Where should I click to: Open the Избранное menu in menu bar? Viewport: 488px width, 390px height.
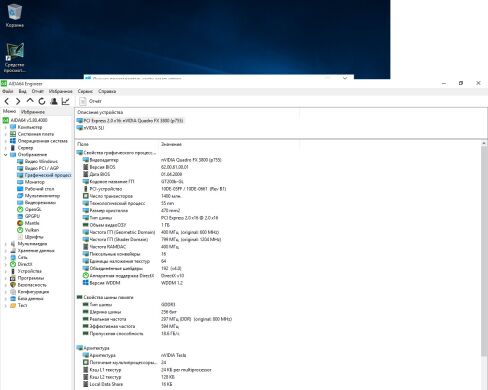pos(60,91)
